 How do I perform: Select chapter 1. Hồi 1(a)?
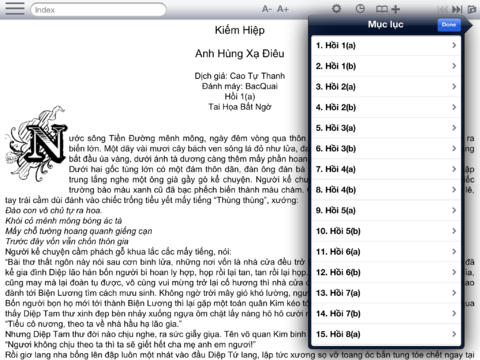tap(386, 45)
